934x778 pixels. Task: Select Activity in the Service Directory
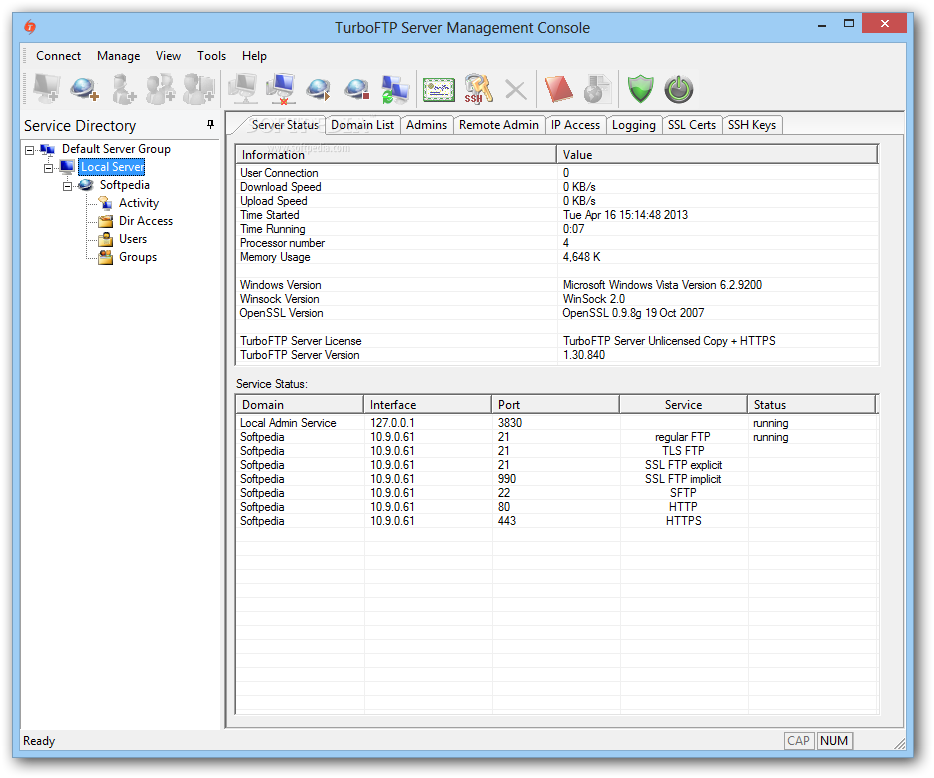pyautogui.click(x=138, y=203)
